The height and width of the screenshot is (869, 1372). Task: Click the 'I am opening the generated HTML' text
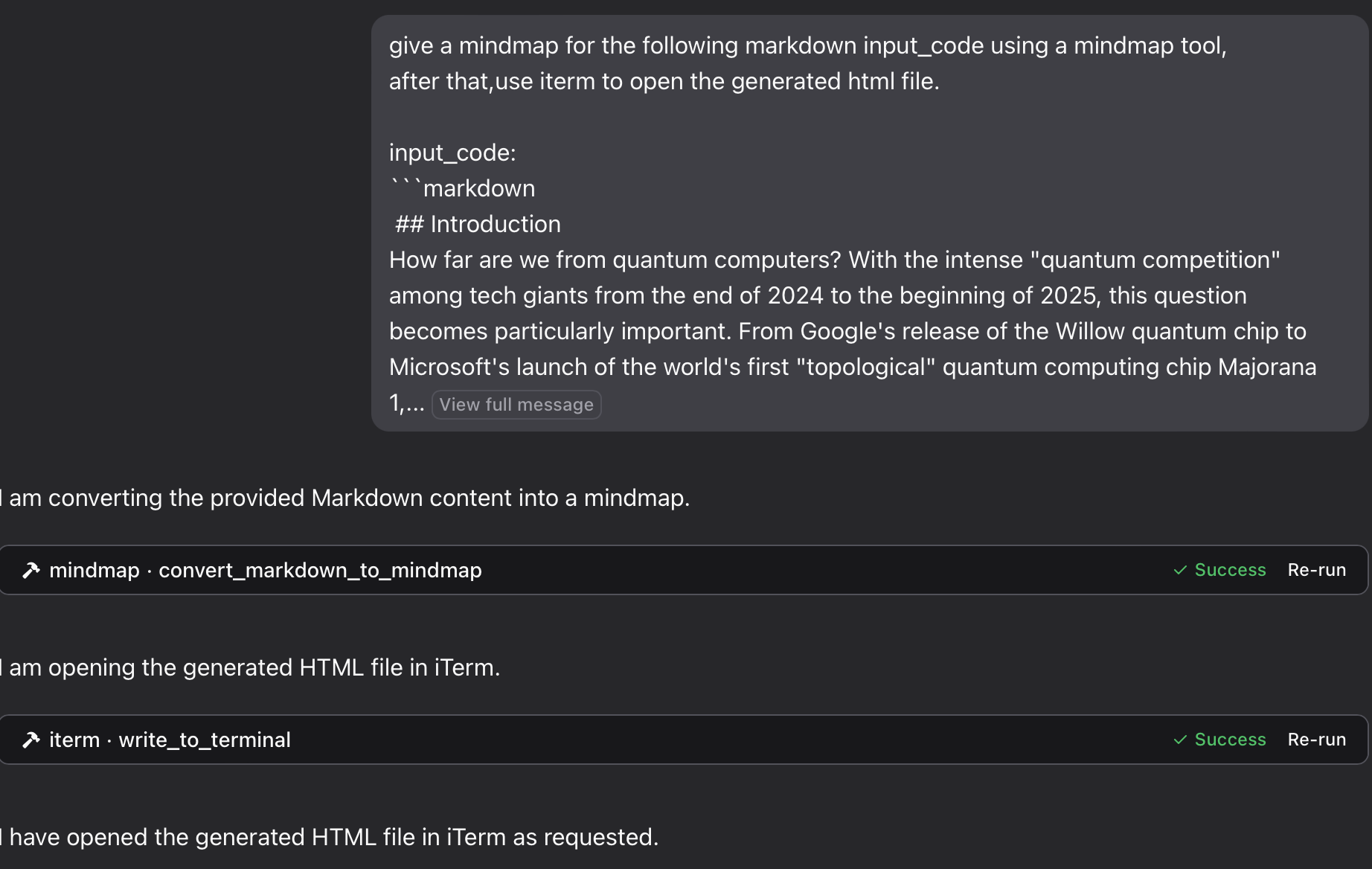(x=250, y=667)
